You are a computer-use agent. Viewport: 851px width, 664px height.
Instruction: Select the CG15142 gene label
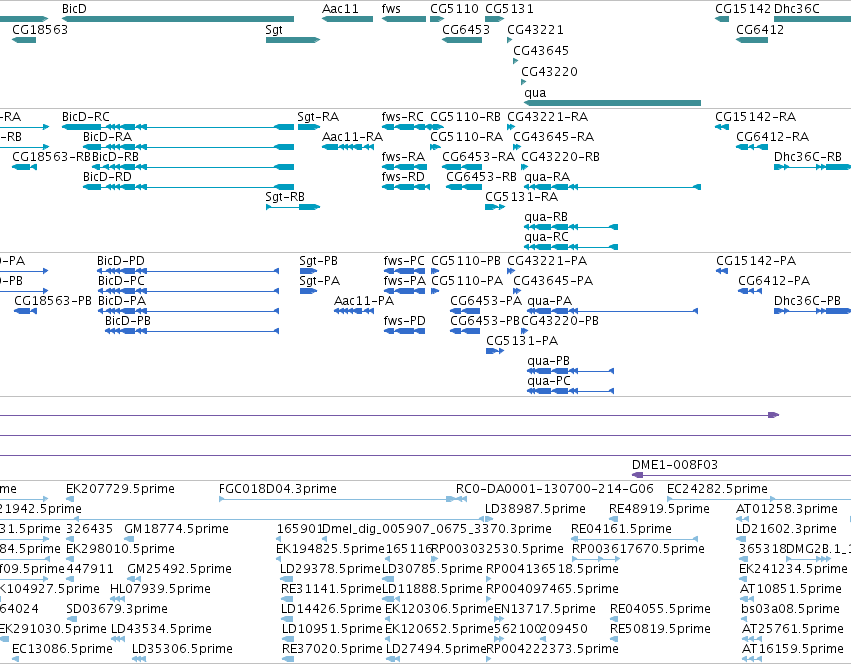(x=743, y=9)
